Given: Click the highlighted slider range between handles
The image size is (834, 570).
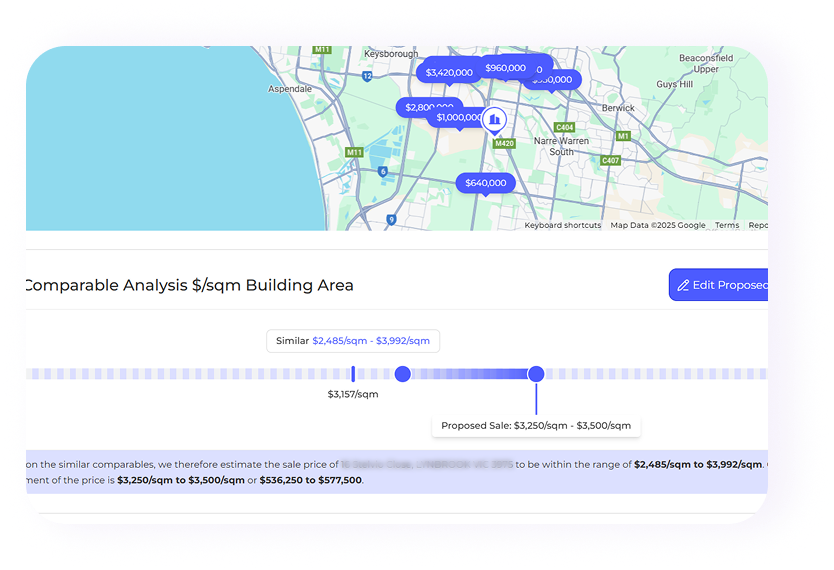Looking at the screenshot, I should point(469,374).
